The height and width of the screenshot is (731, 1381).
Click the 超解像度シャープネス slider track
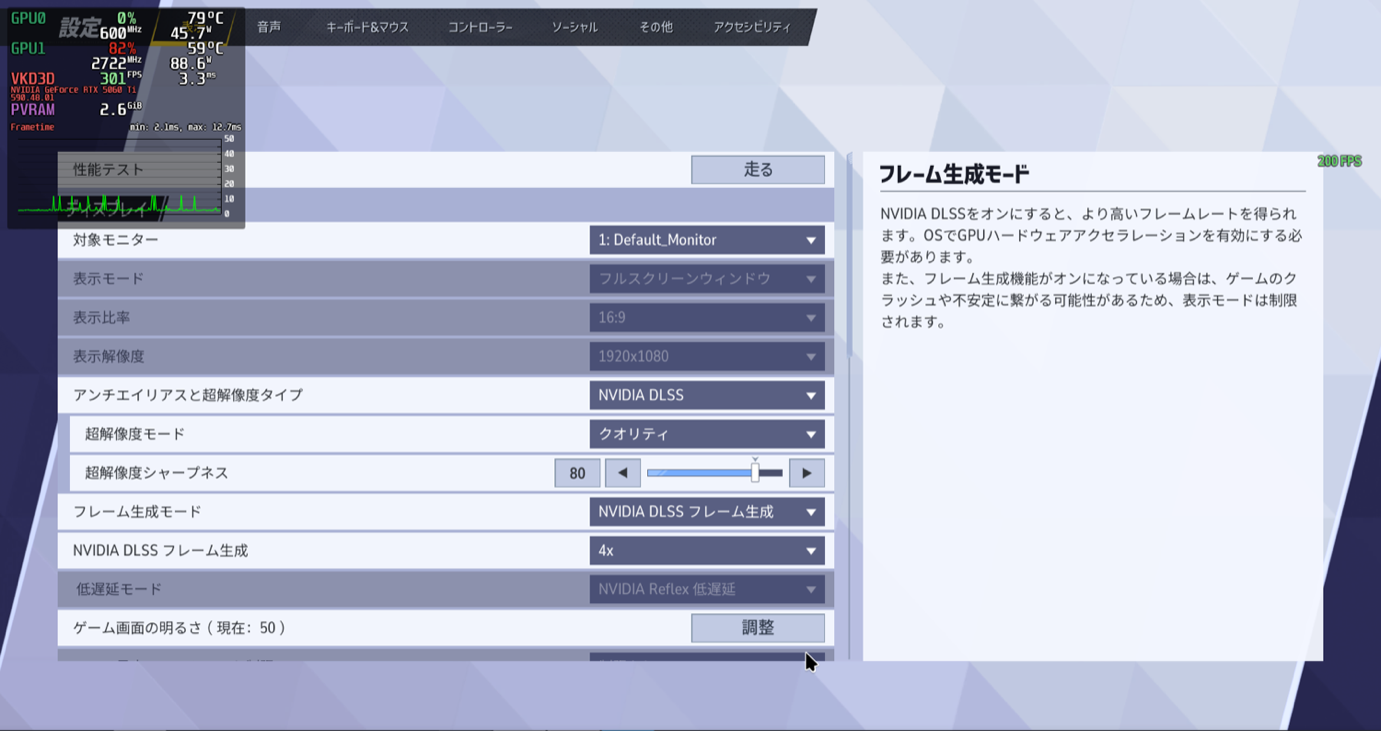[x=715, y=473]
